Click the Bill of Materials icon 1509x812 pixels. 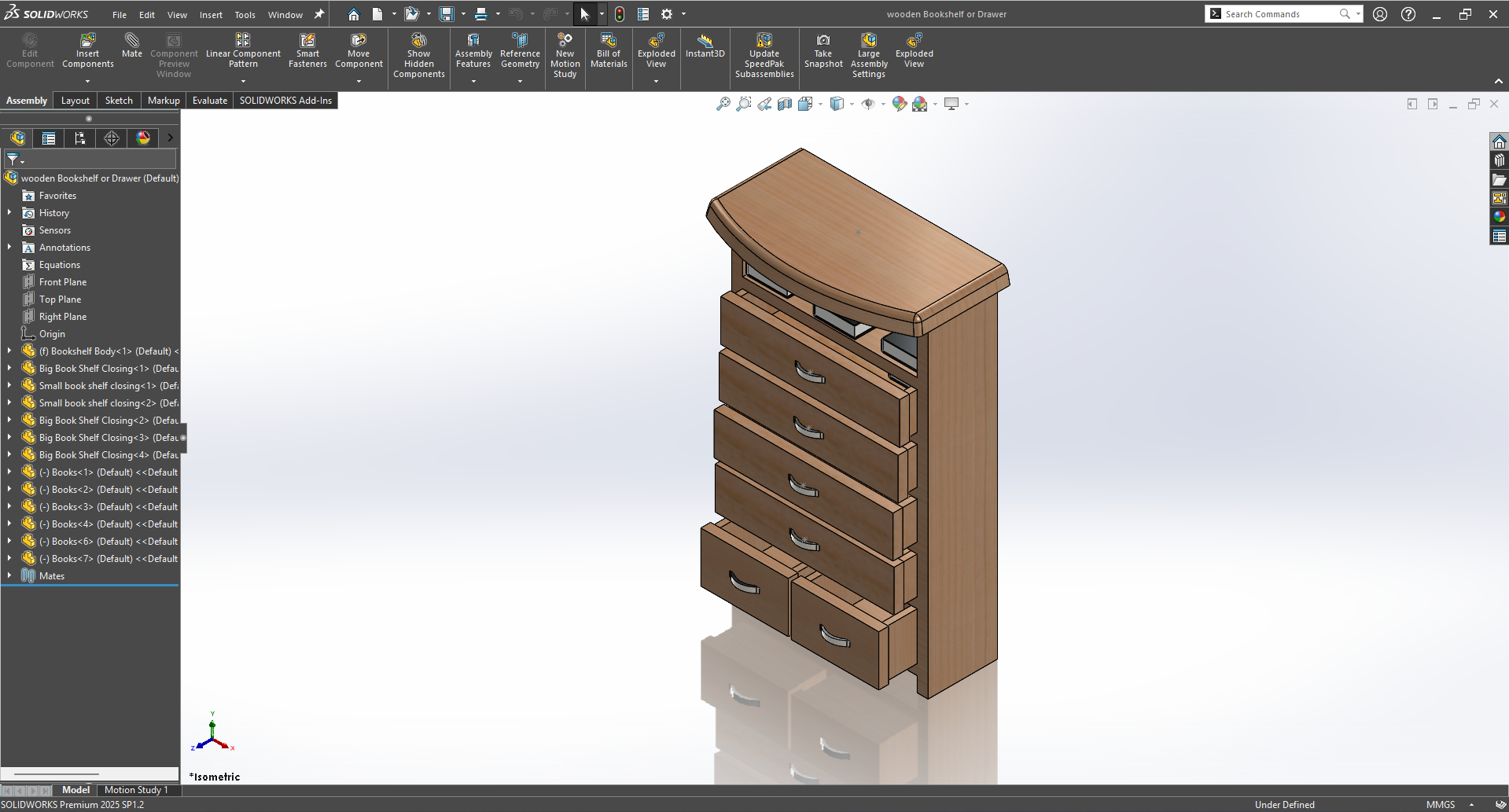(x=609, y=41)
